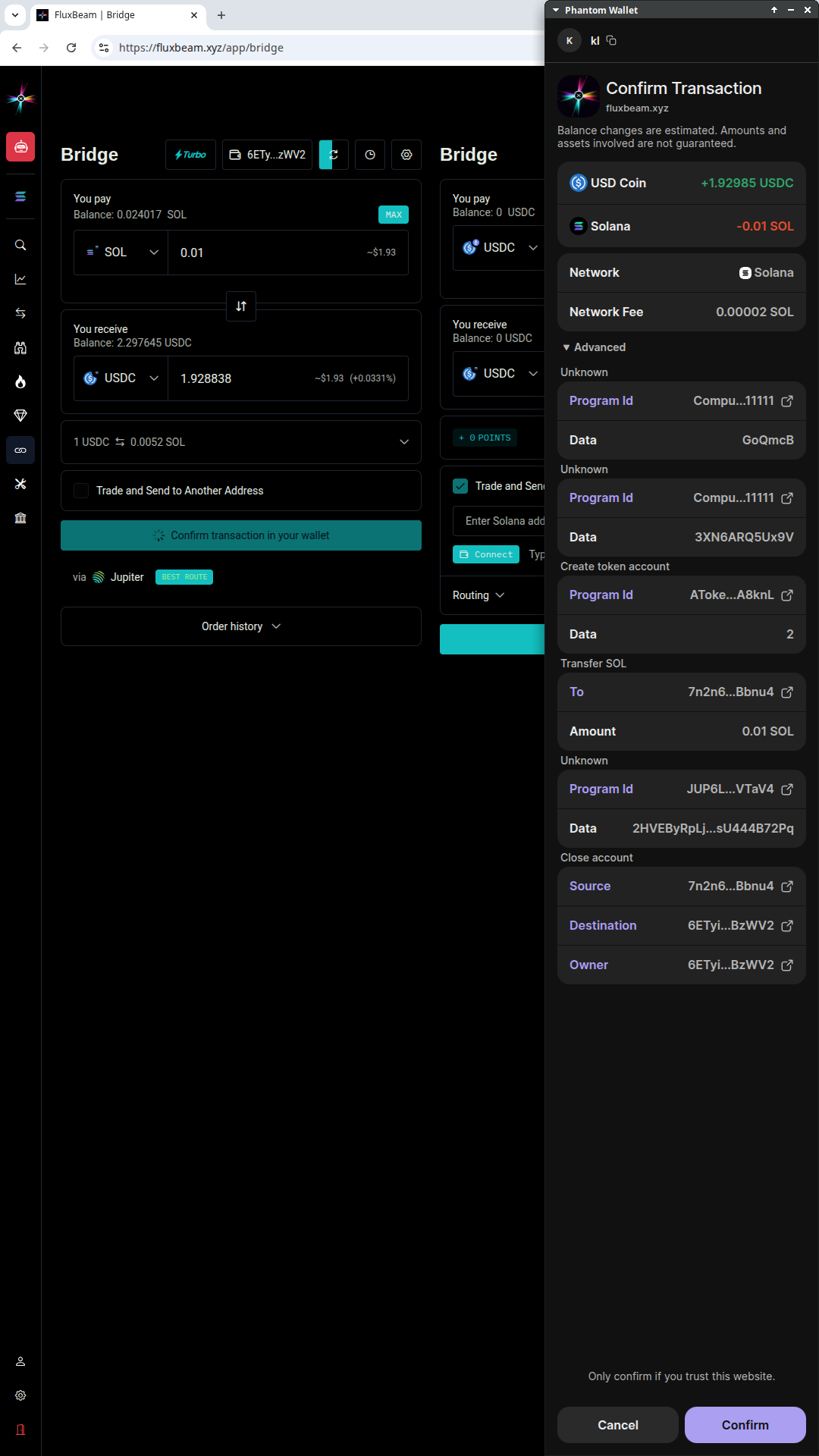Open external link for JUP6L program
The height and width of the screenshot is (1456, 819).
click(787, 789)
